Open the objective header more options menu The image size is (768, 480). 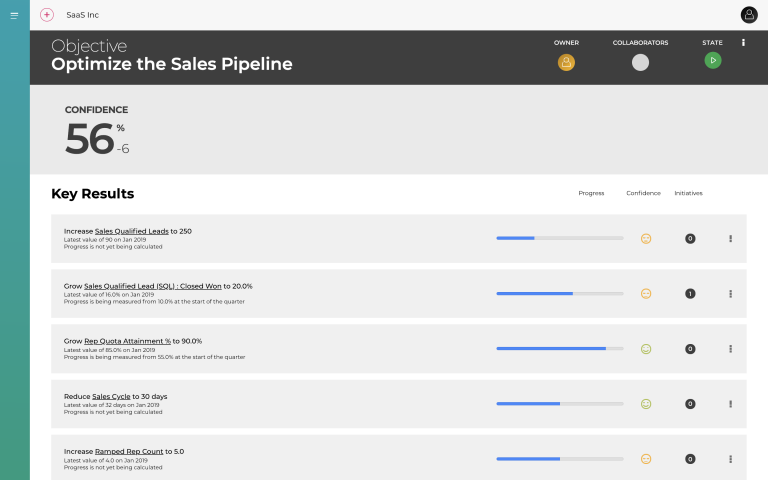pyautogui.click(x=743, y=43)
